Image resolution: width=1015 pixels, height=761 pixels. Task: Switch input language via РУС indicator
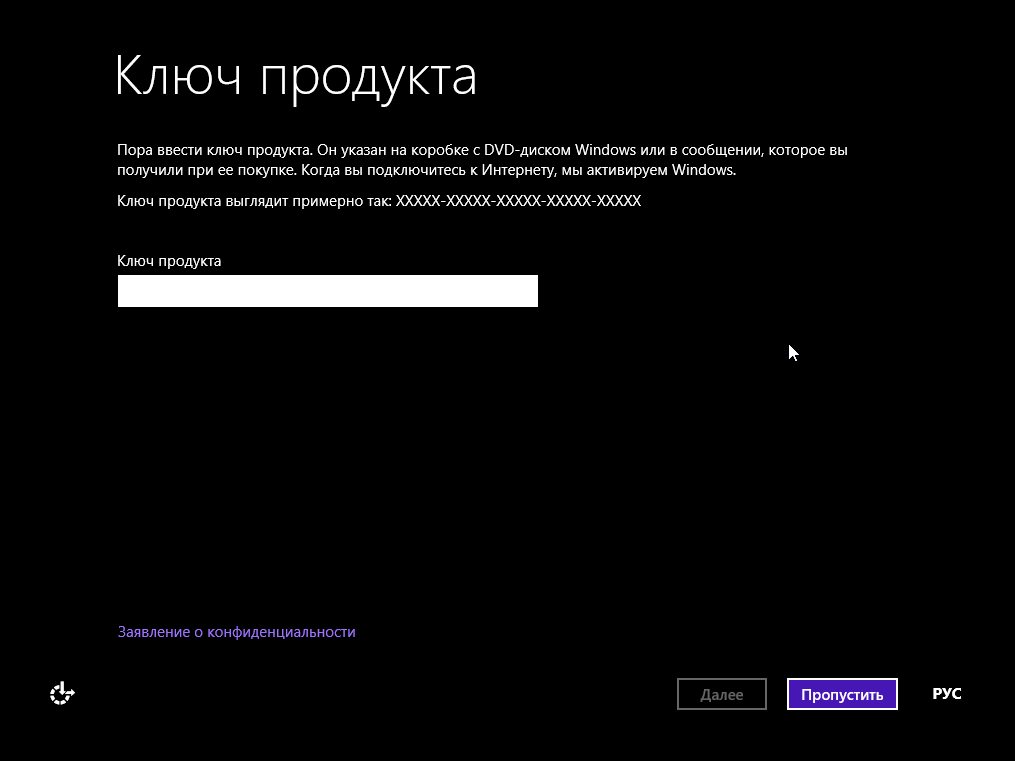click(x=946, y=694)
